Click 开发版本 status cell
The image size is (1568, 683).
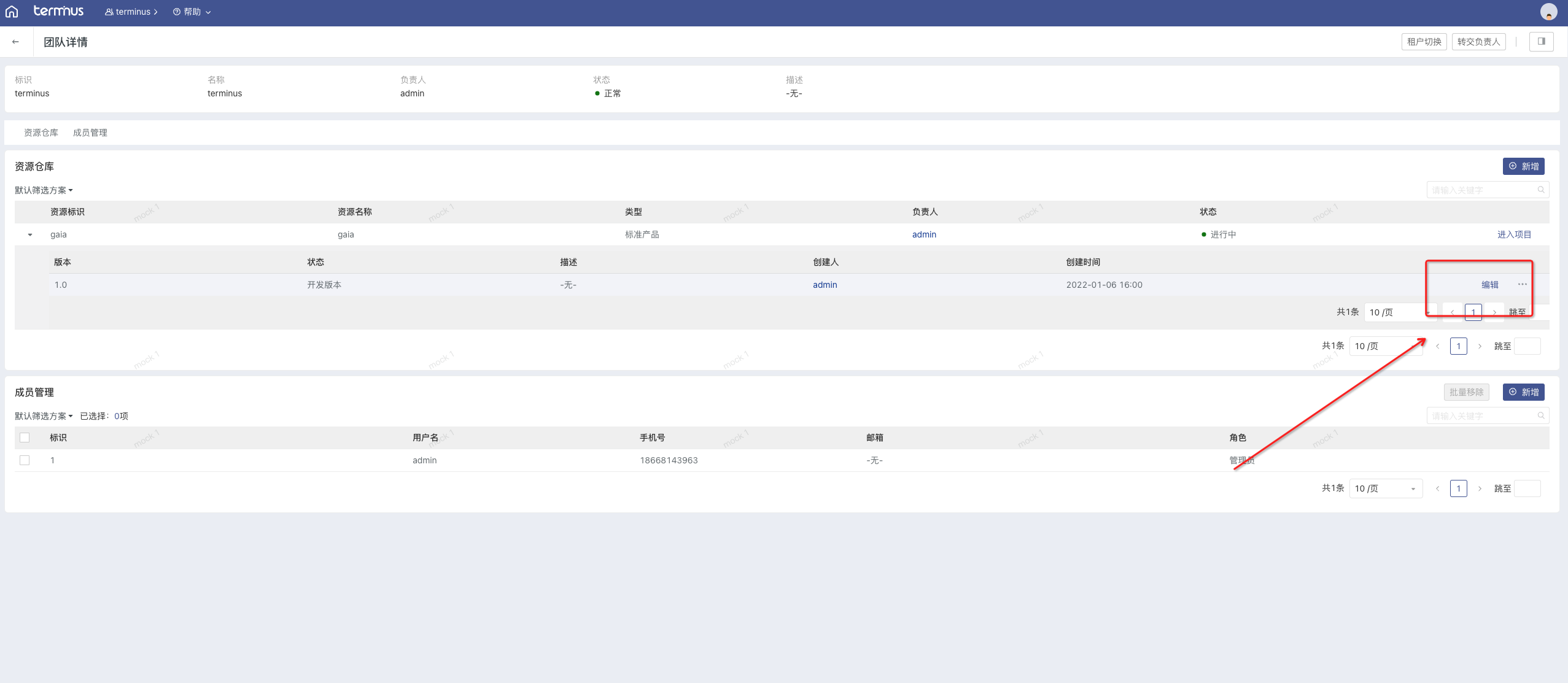click(x=324, y=285)
